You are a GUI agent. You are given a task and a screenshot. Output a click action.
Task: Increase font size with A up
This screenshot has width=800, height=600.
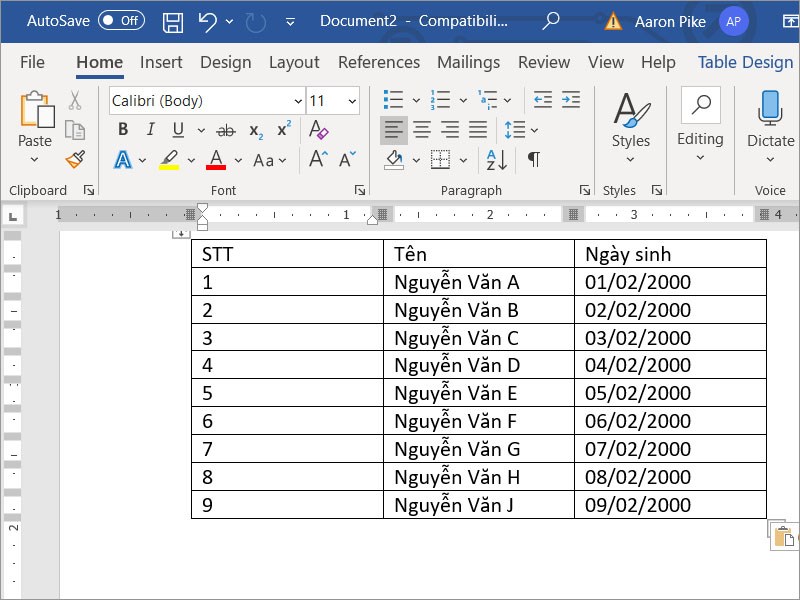click(318, 159)
